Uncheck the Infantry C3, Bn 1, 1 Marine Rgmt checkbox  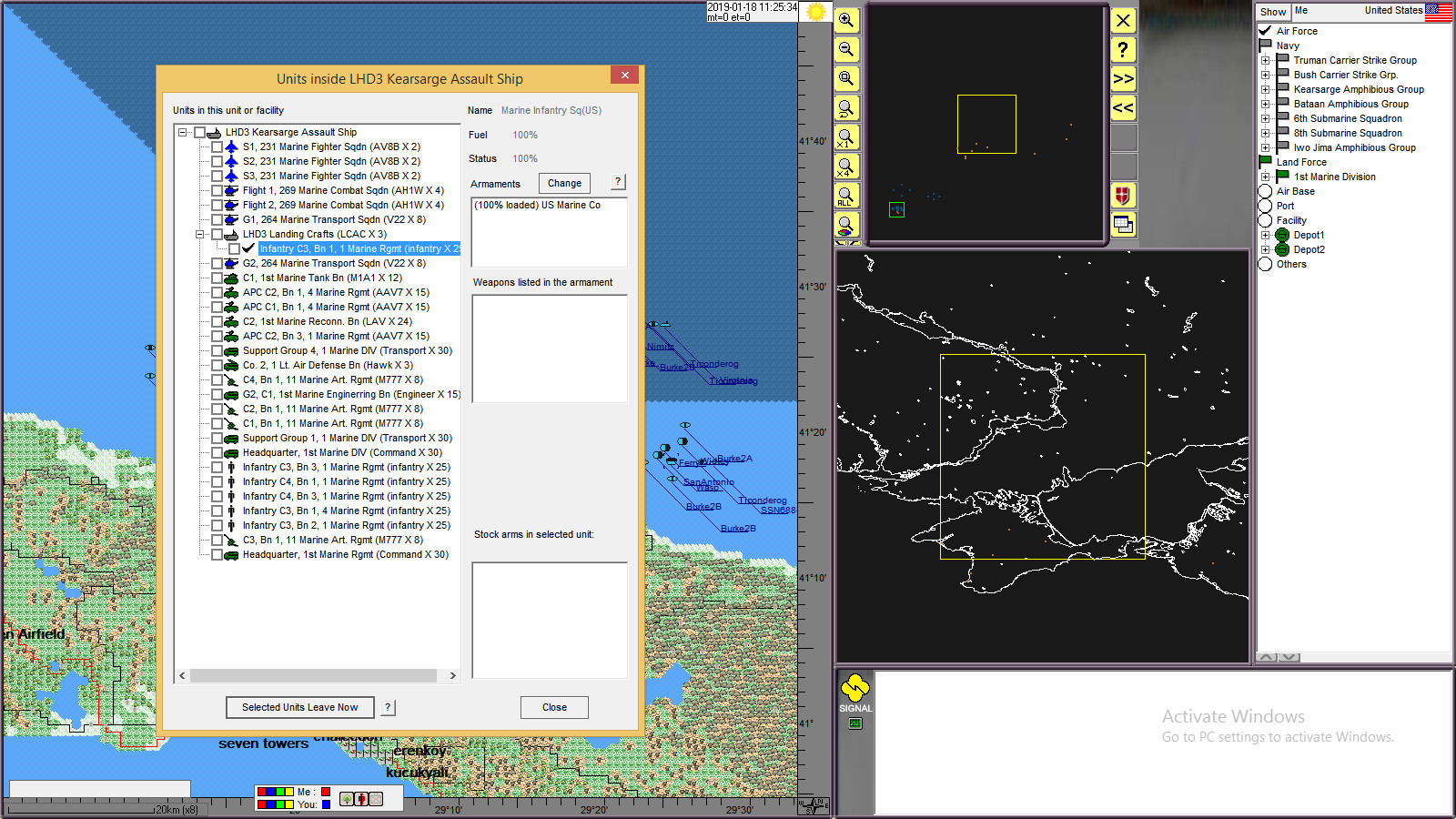(235, 248)
